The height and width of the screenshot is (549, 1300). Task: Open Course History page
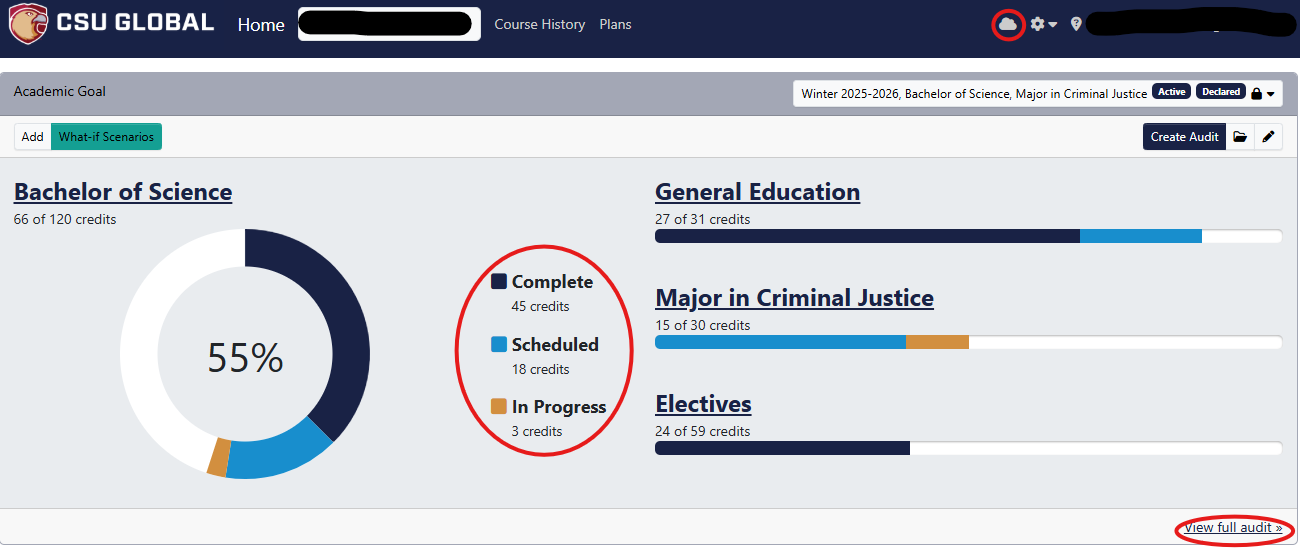point(539,24)
